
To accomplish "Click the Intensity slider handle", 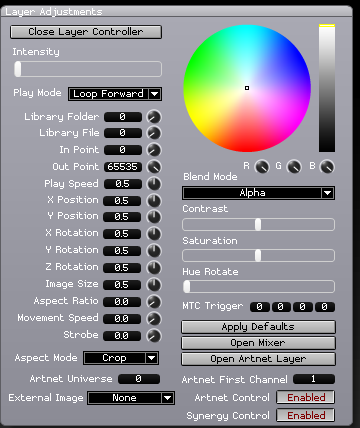I will click(18, 69).
